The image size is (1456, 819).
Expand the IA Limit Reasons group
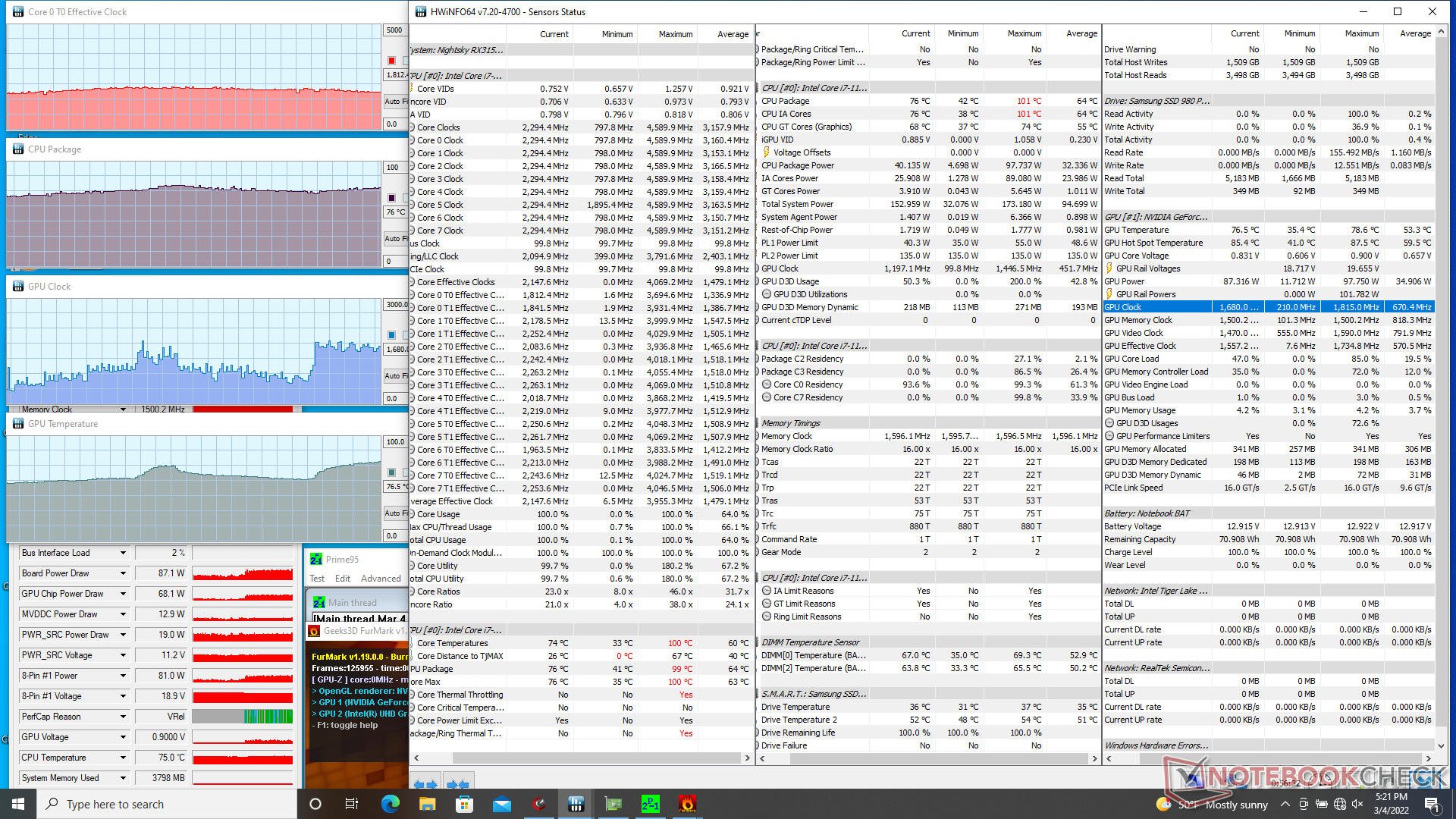point(767,591)
